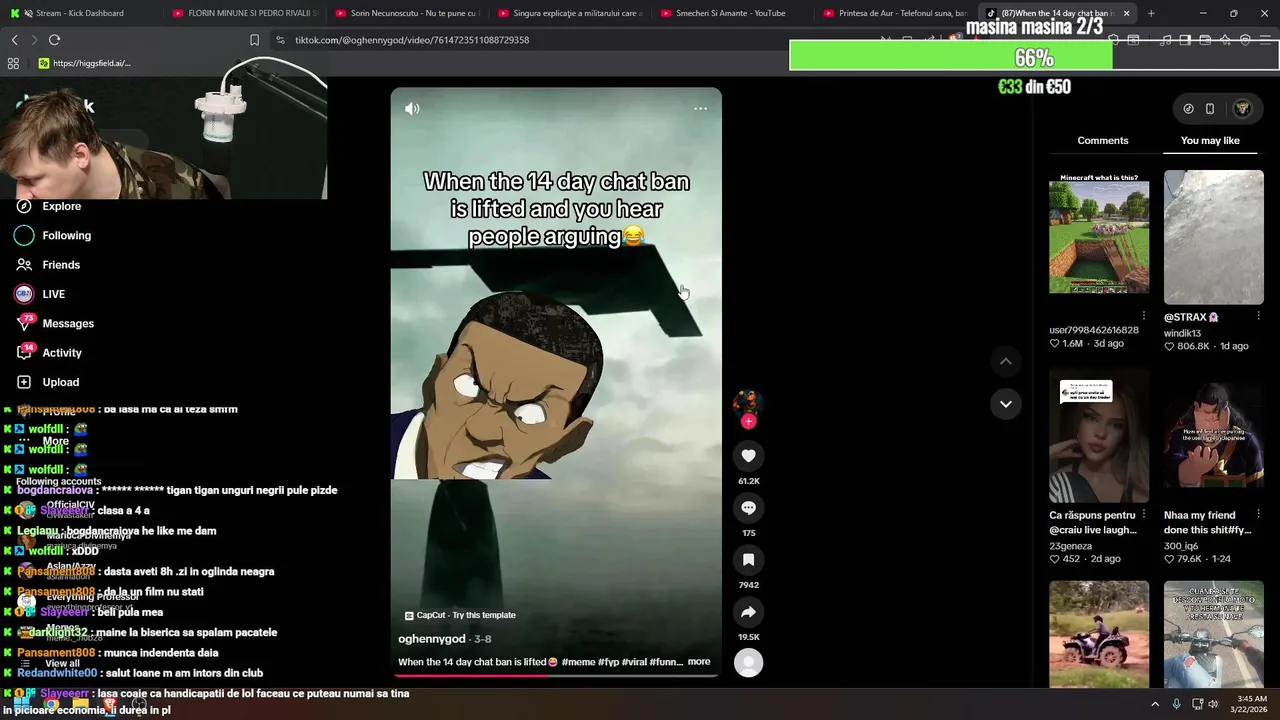Mute the TikTok video sound
Image resolution: width=1280 pixels, height=720 pixels.
click(412, 109)
